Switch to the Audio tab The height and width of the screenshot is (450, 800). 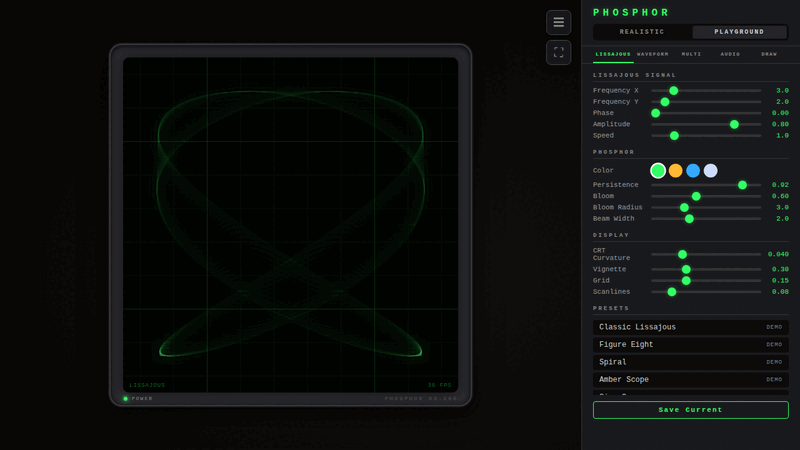[x=730, y=54]
